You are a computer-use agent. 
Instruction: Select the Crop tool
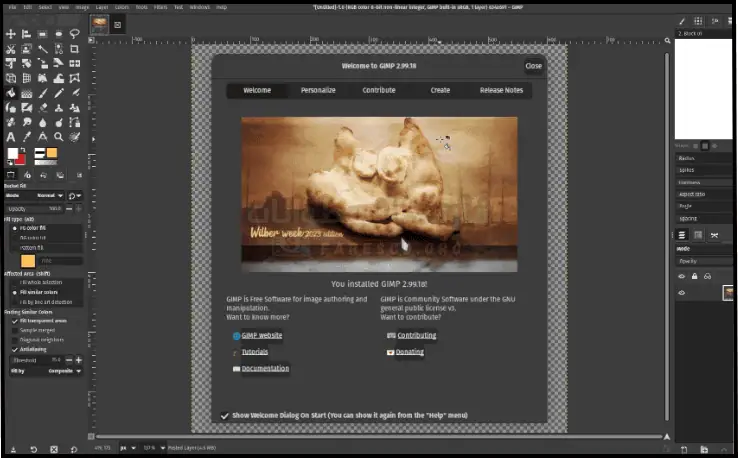(74, 49)
